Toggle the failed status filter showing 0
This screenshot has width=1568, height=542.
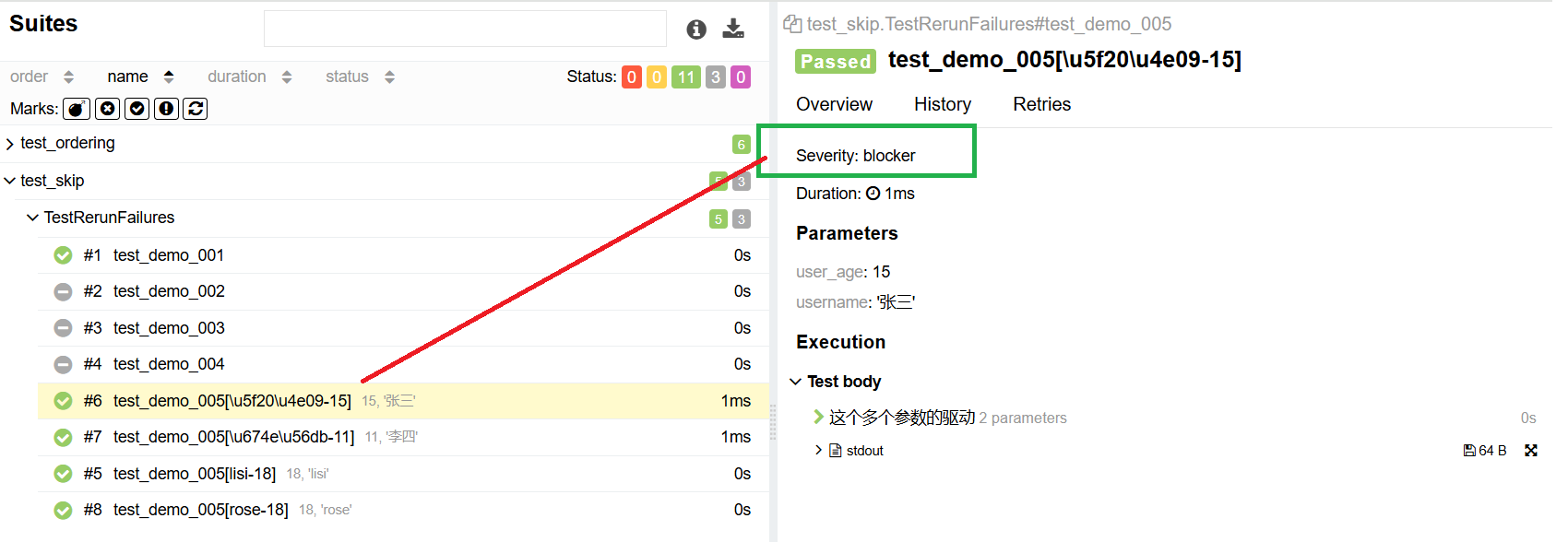click(632, 77)
